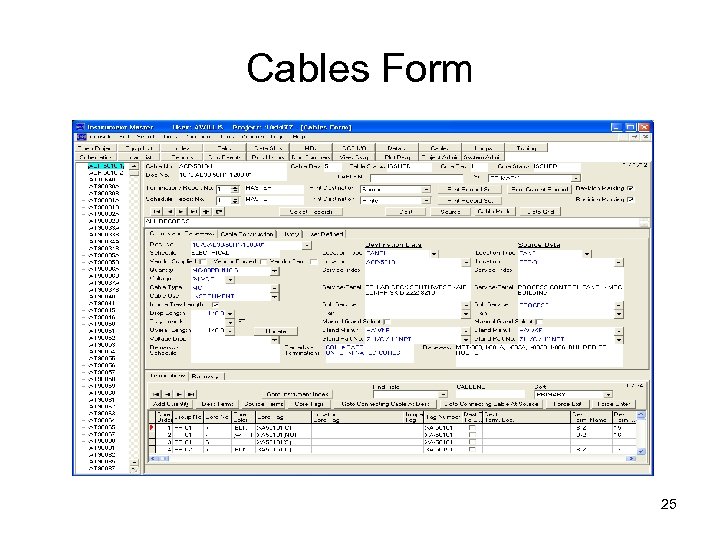Image resolution: width=720 pixels, height=540 pixels.
Task: Add a new cable record with the plus icon
Action: pos(206,212)
